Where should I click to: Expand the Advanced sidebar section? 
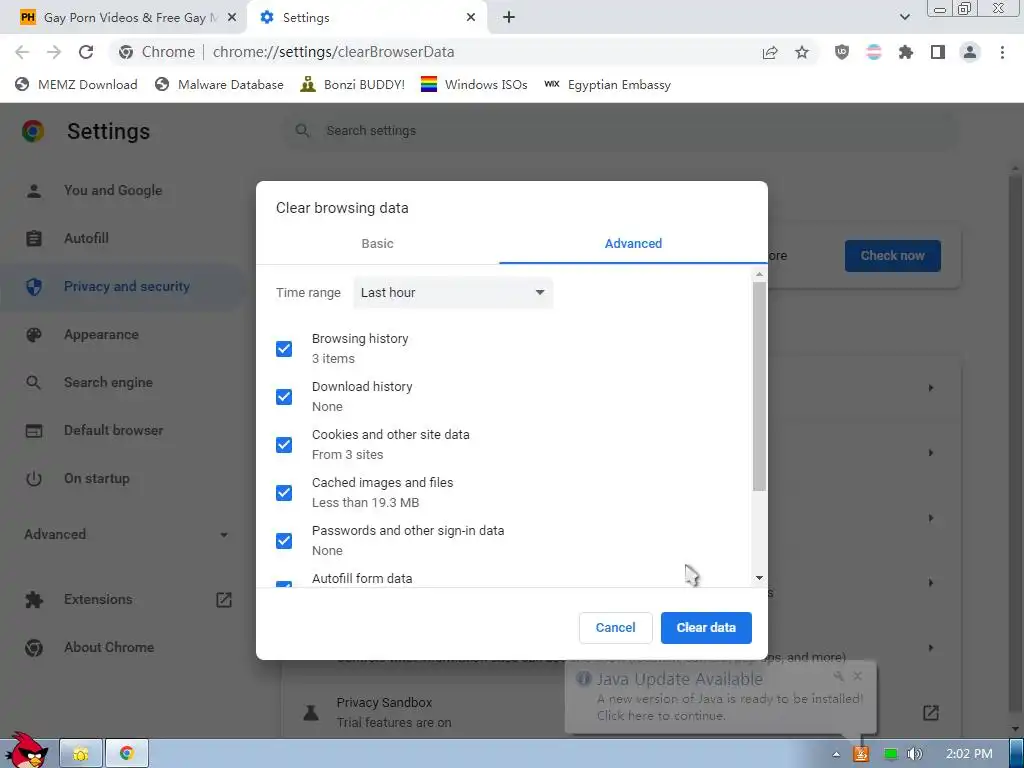127,535
